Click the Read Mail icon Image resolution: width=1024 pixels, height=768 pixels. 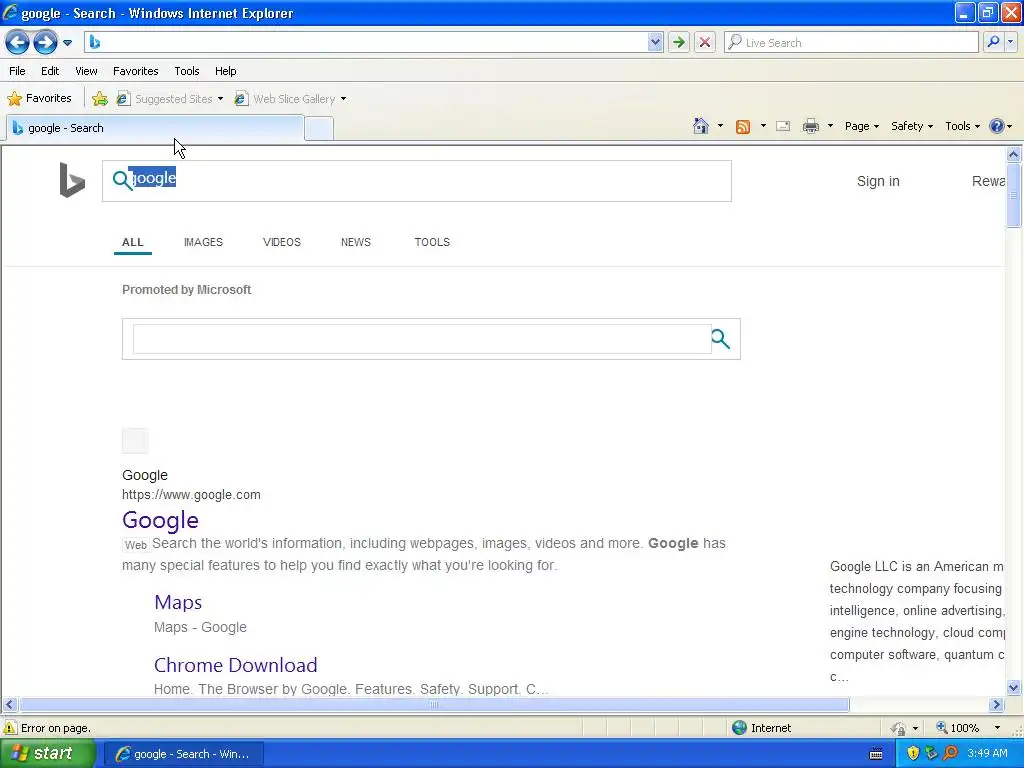pyautogui.click(x=783, y=127)
